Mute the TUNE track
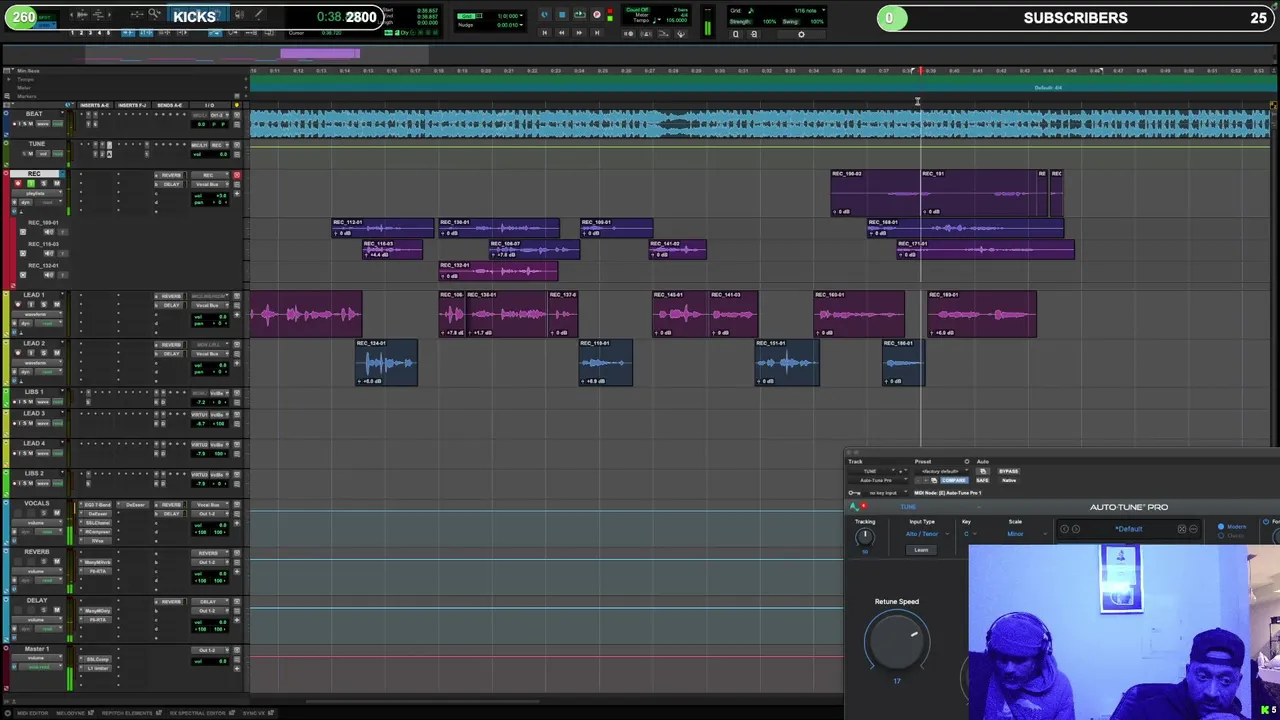This screenshot has width=1280, height=720. [x=31, y=154]
